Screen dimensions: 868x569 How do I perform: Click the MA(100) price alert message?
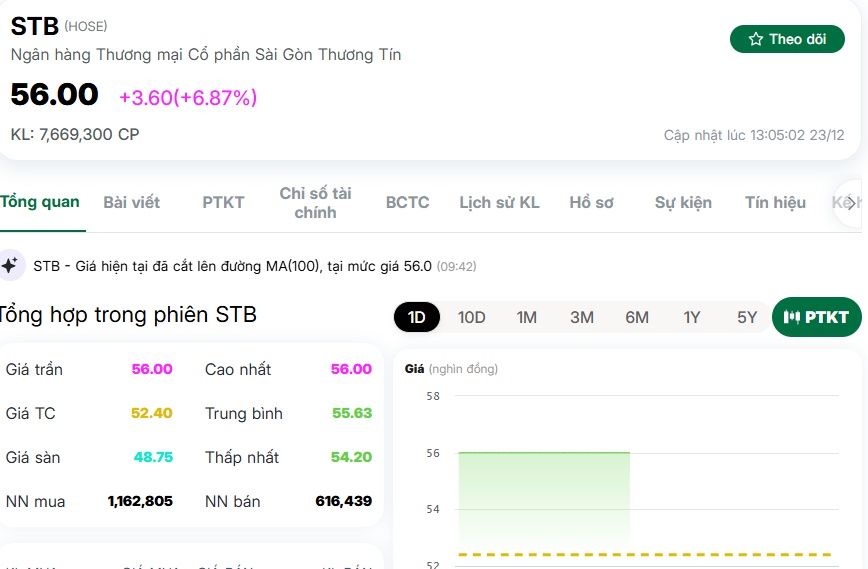tap(255, 266)
